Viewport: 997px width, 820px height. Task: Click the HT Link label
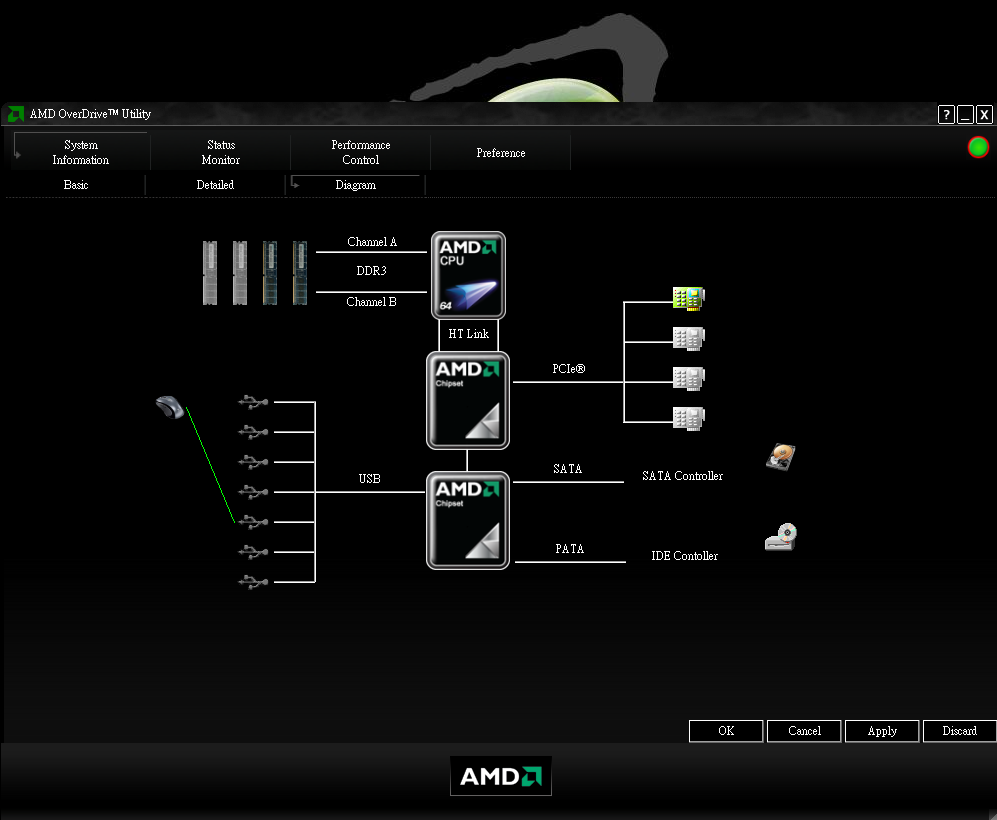coord(469,334)
